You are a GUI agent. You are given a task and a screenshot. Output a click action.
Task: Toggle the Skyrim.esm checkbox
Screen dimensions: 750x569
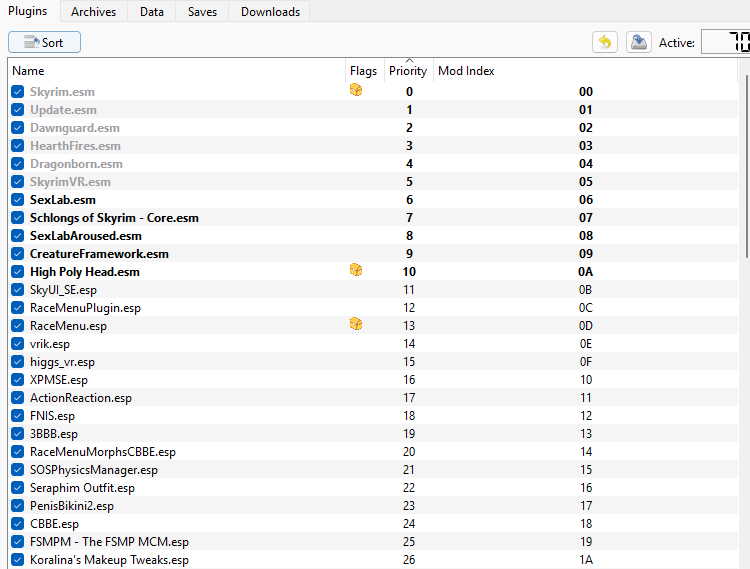pyautogui.click(x=18, y=91)
